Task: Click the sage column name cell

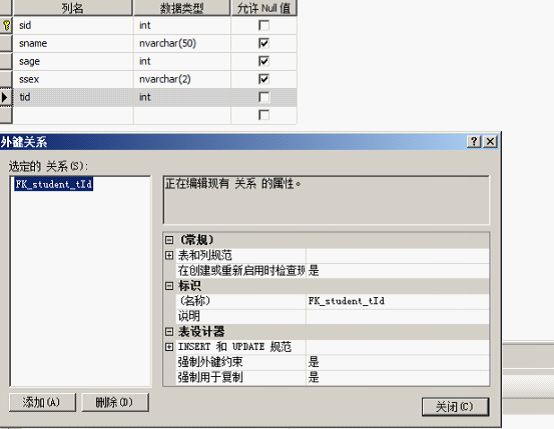Action: [73, 61]
